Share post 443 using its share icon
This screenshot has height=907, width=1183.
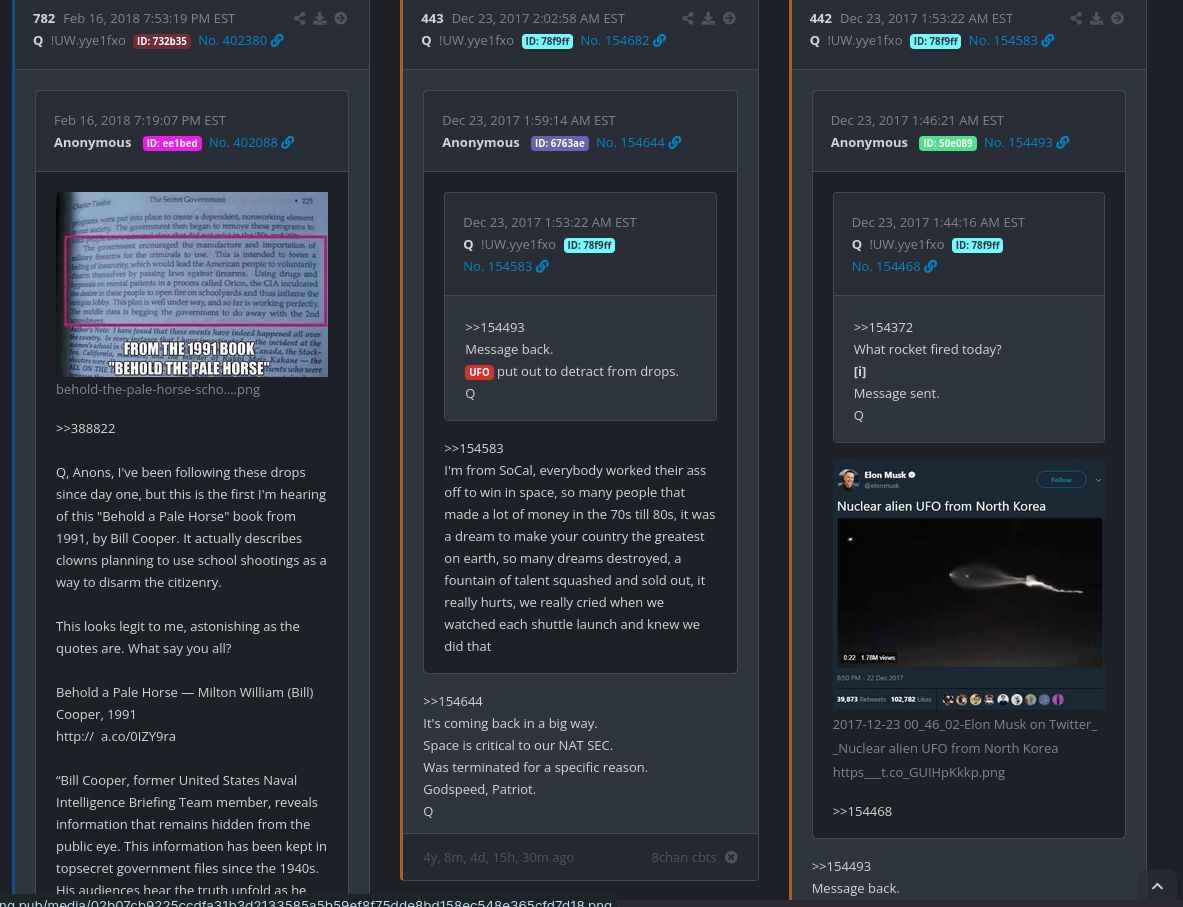tap(688, 18)
